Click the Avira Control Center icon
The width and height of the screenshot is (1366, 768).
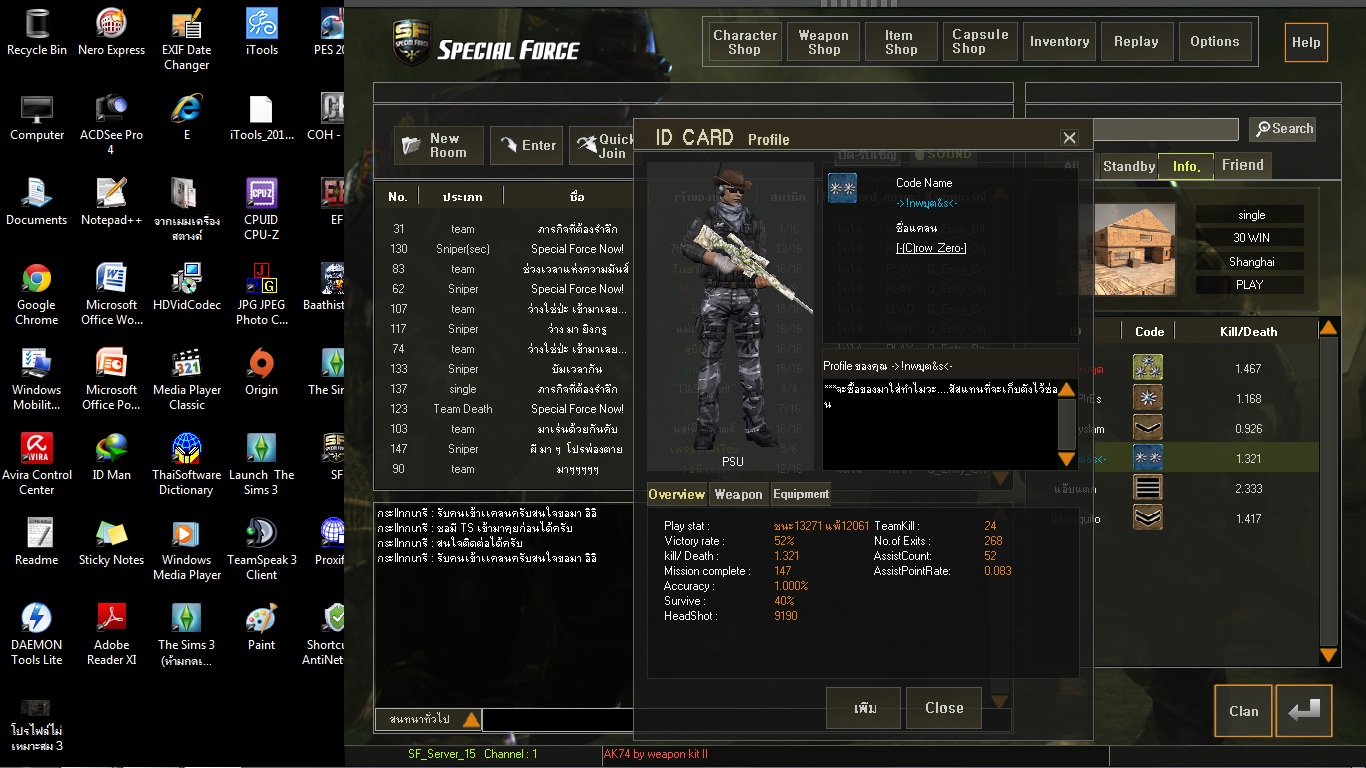click(x=37, y=465)
